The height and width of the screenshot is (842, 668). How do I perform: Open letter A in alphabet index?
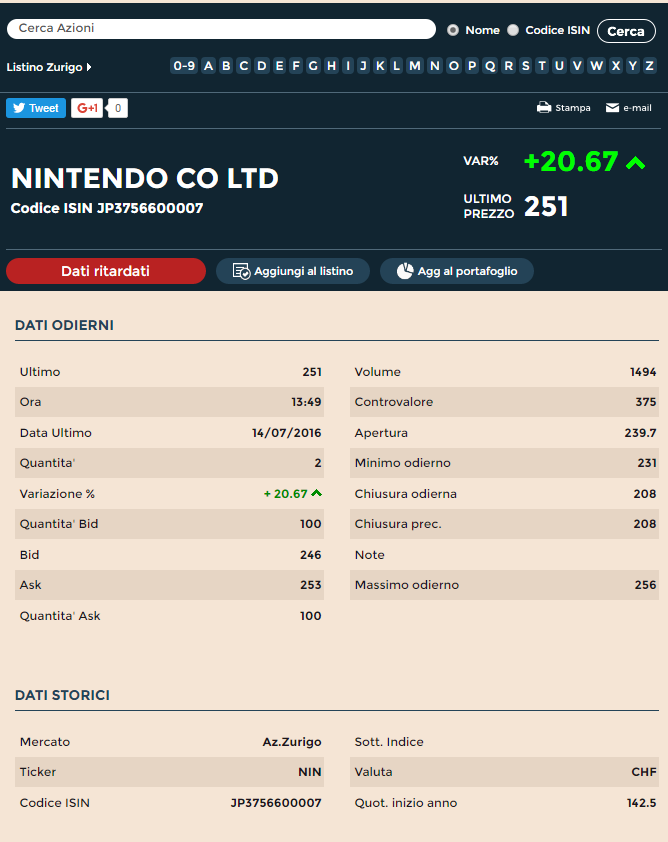pyautogui.click(x=209, y=66)
